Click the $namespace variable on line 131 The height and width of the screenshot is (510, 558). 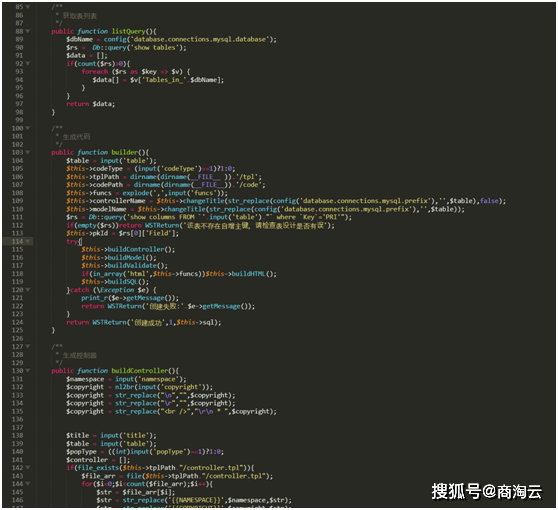(85, 379)
